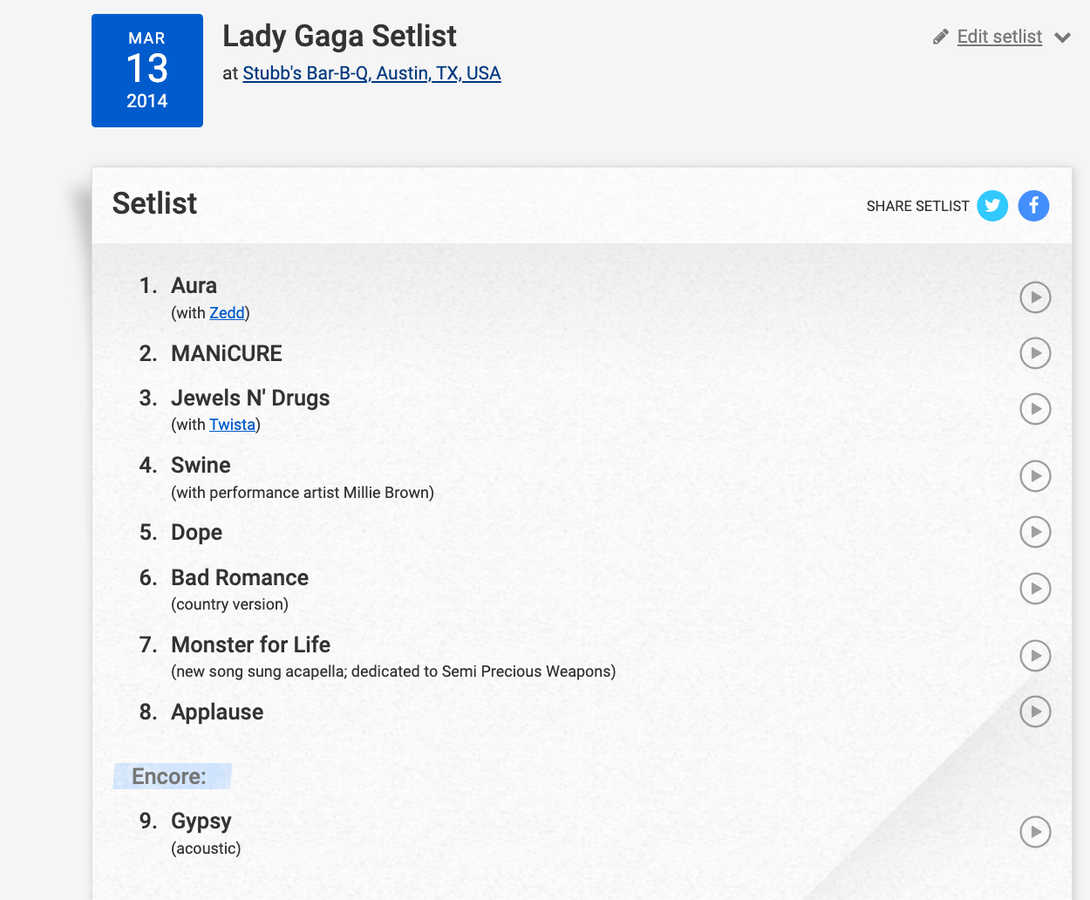Open the Zedd artist link
Screen dimensions: 1090x900
click(227, 313)
